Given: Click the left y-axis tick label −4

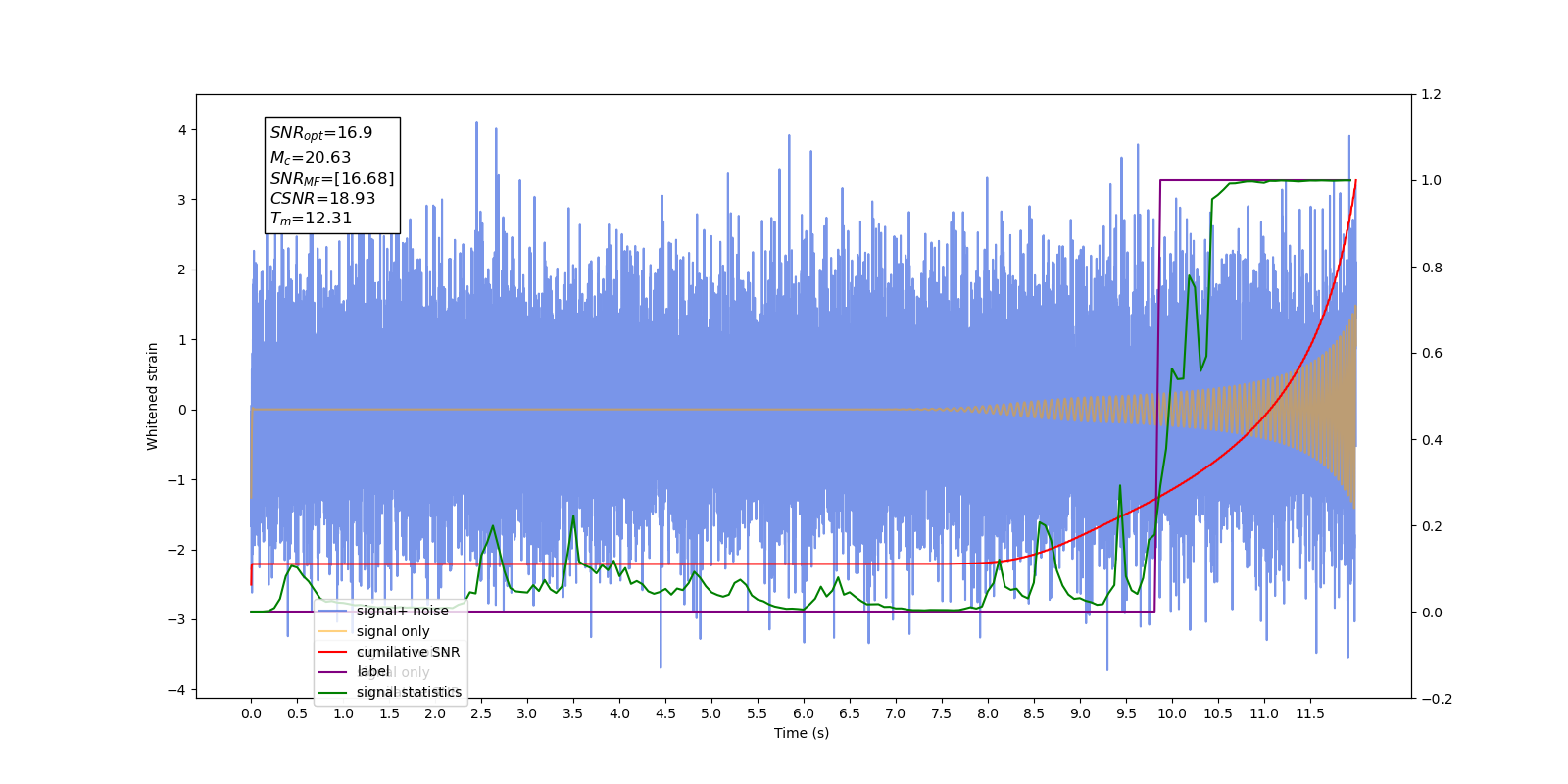Looking at the screenshot, I should pyautogui.click(x=177, y=690).
